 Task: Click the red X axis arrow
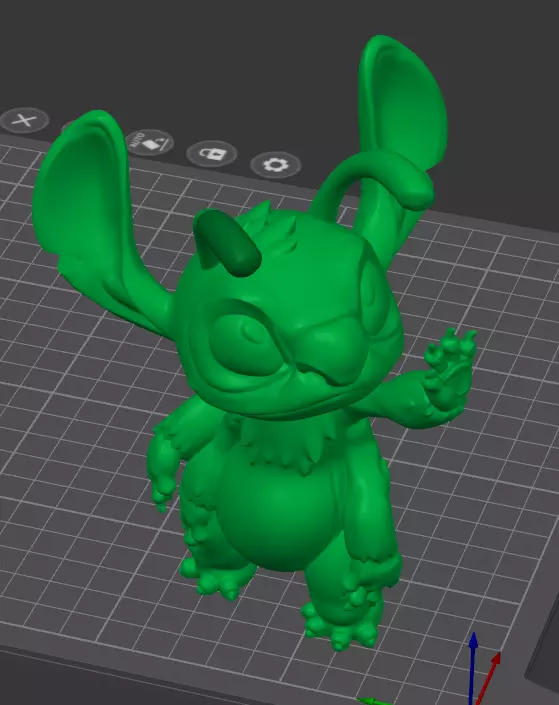487,679
